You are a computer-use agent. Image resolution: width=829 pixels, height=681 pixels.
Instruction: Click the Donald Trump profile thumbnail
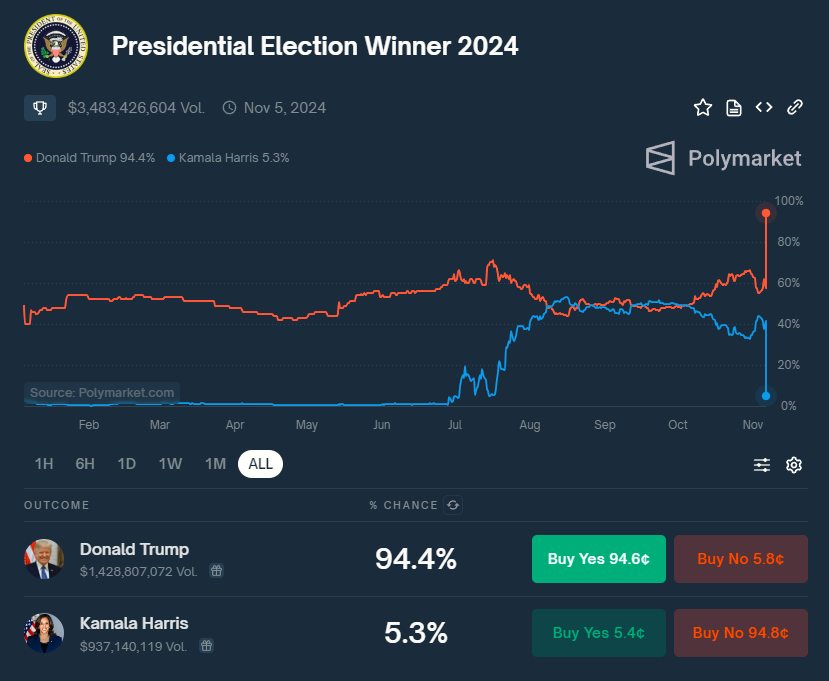pyautogui.click(x=44, y=559)
